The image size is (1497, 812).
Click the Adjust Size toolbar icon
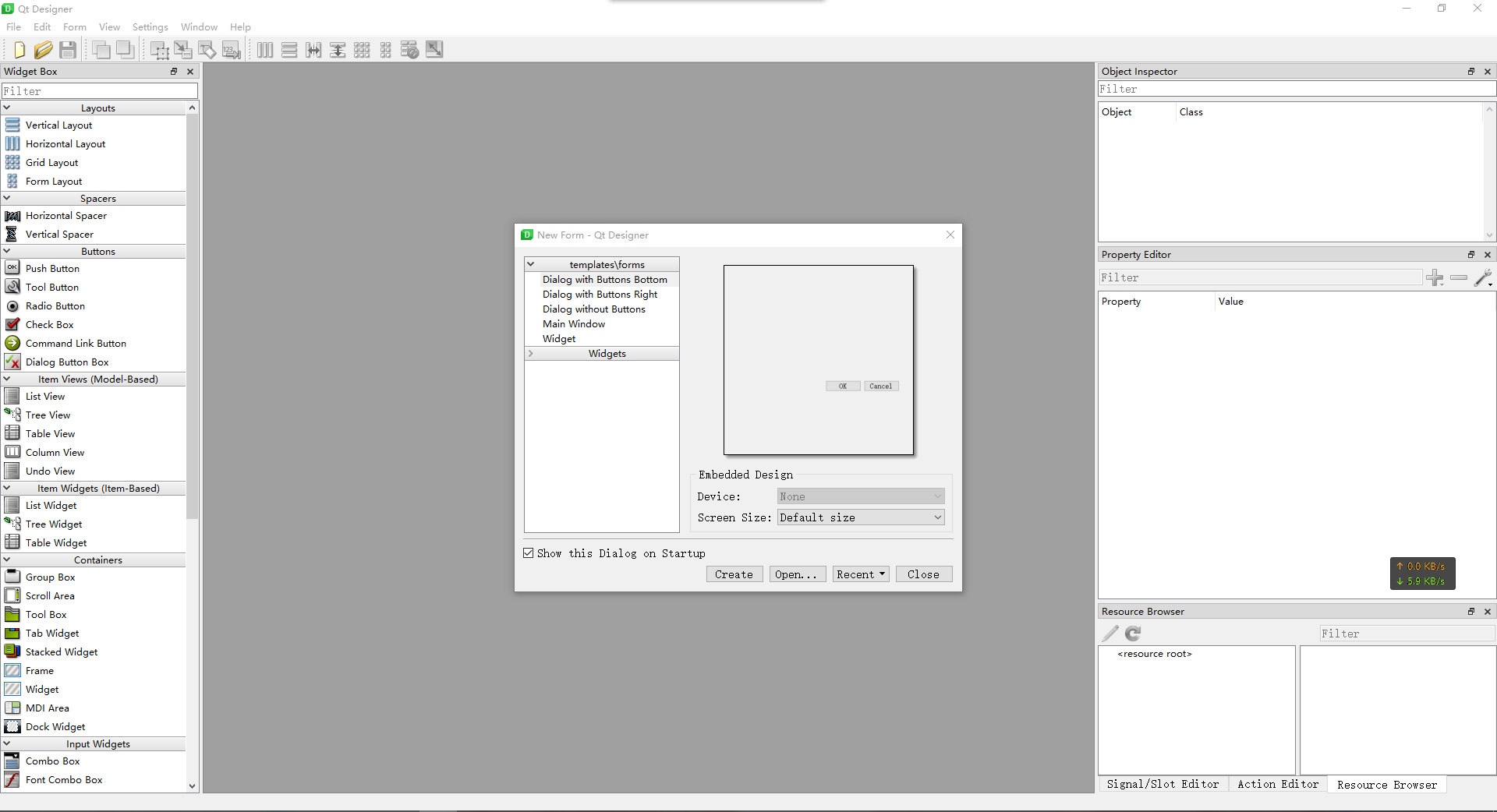point(434,50)
